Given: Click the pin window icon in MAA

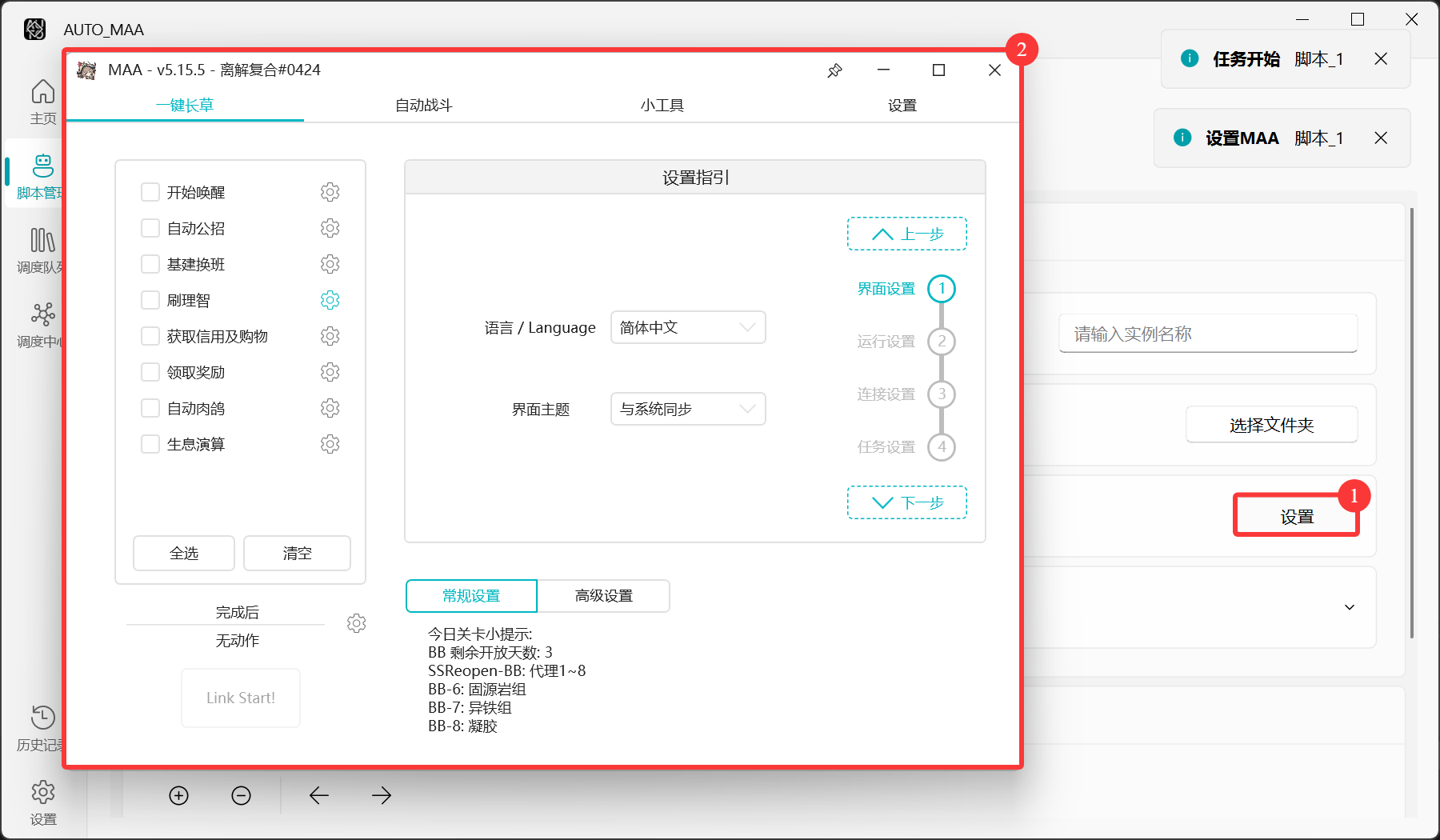Looking at the screenshot, I should 834,70.
